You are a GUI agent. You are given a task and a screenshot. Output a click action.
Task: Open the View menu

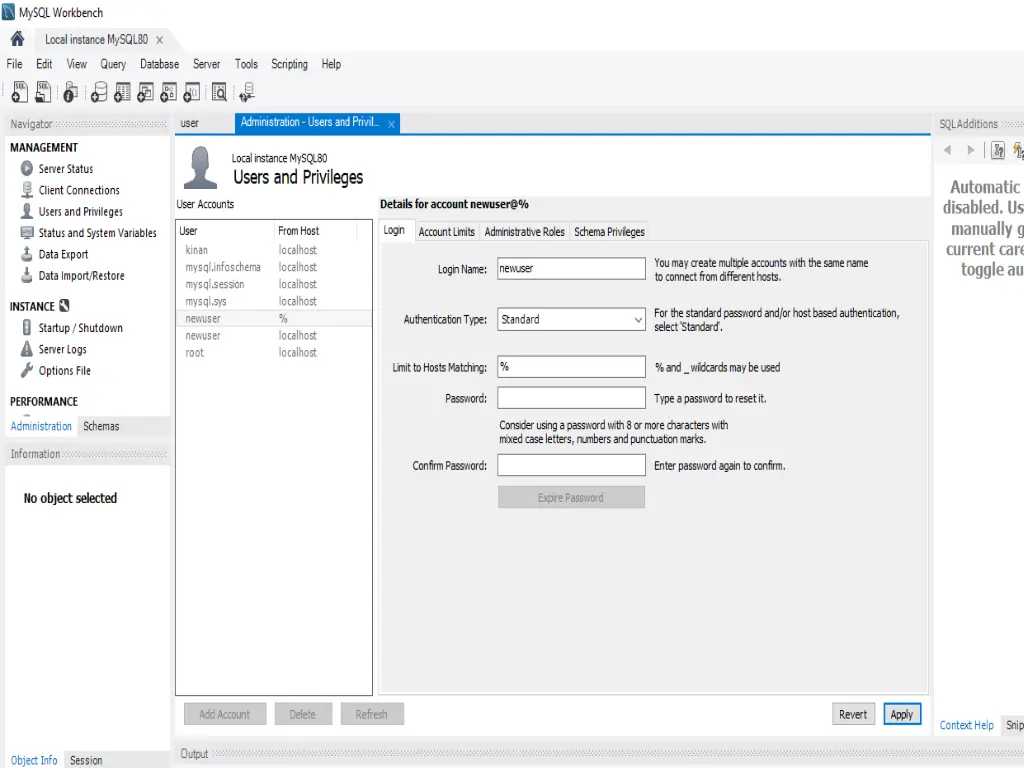click(76, 64)
